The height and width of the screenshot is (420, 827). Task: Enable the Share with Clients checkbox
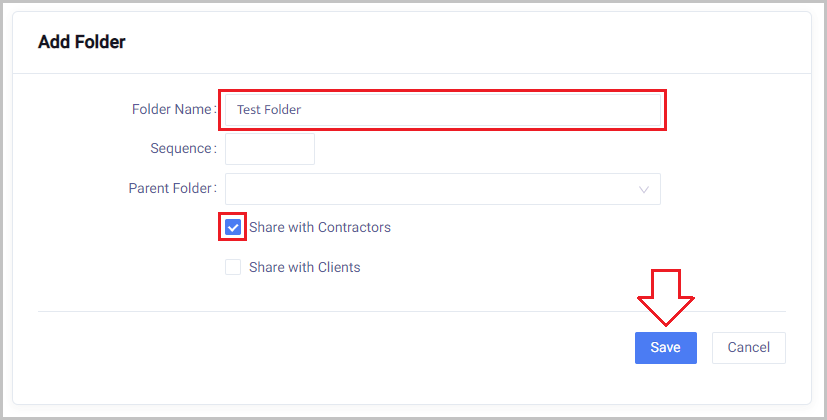click(233, 267)
